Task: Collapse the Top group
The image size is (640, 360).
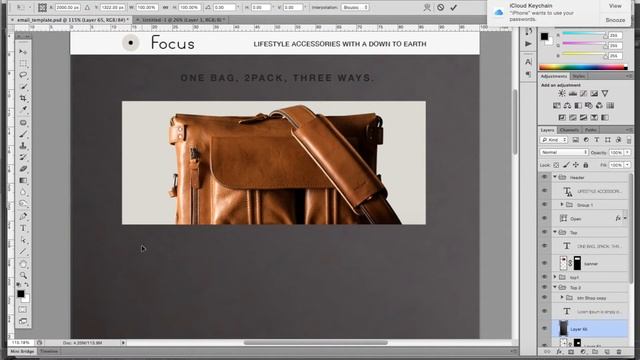Action: 555,232
